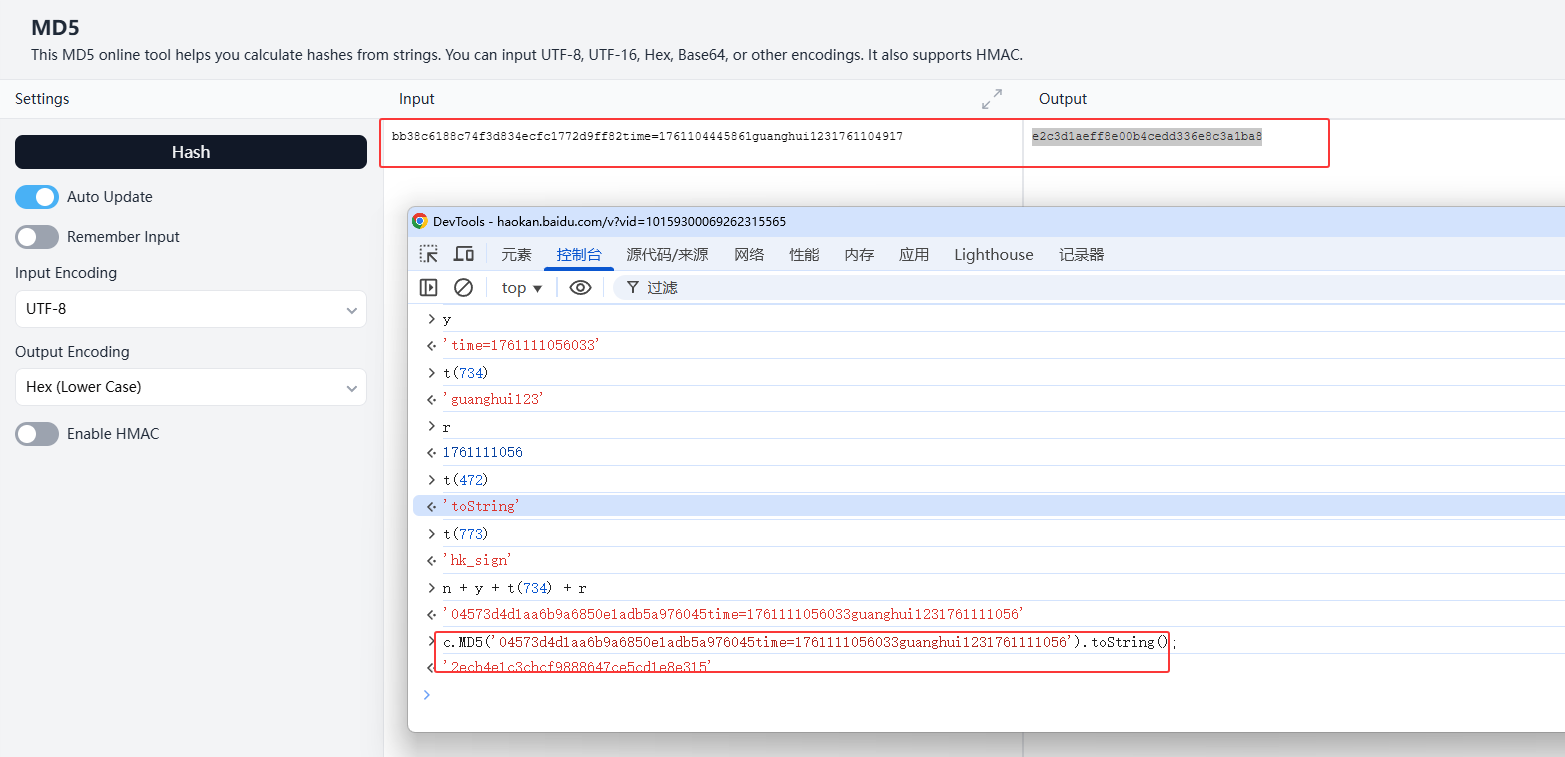Click the Hash button
The width and height of the screenshot is (1565, 757).
click(190, 152)
